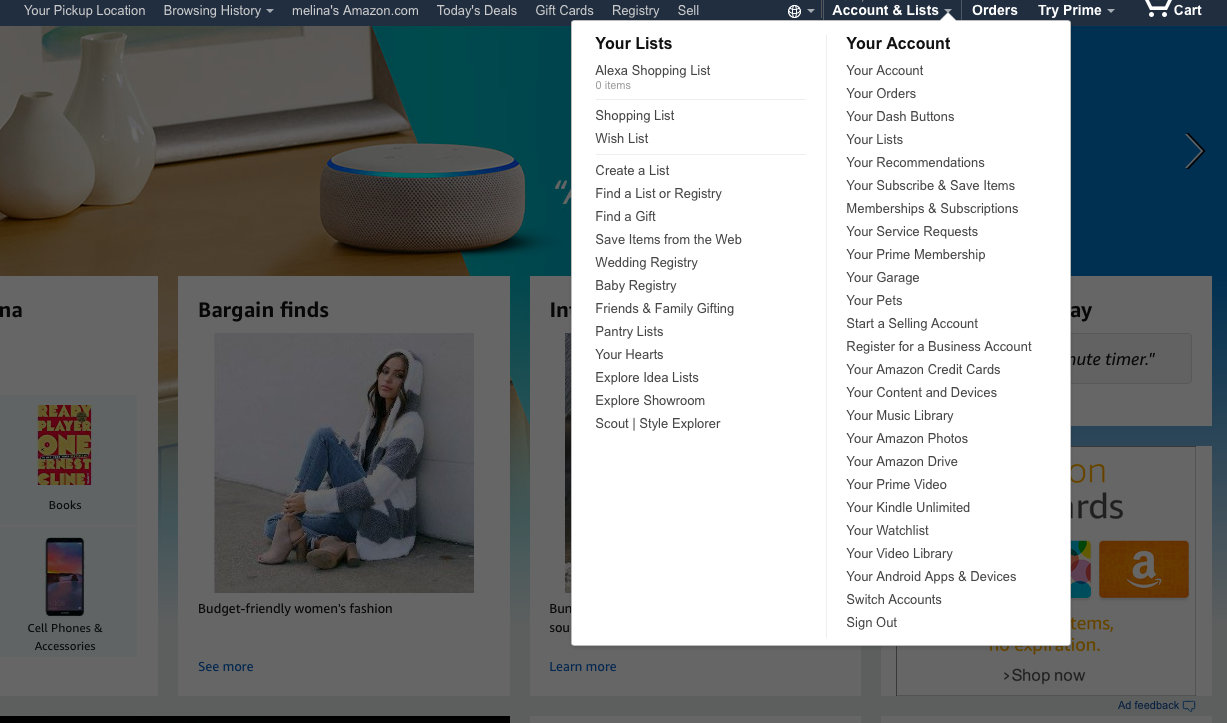Choose Find a Gift

[x=625, y=216]
